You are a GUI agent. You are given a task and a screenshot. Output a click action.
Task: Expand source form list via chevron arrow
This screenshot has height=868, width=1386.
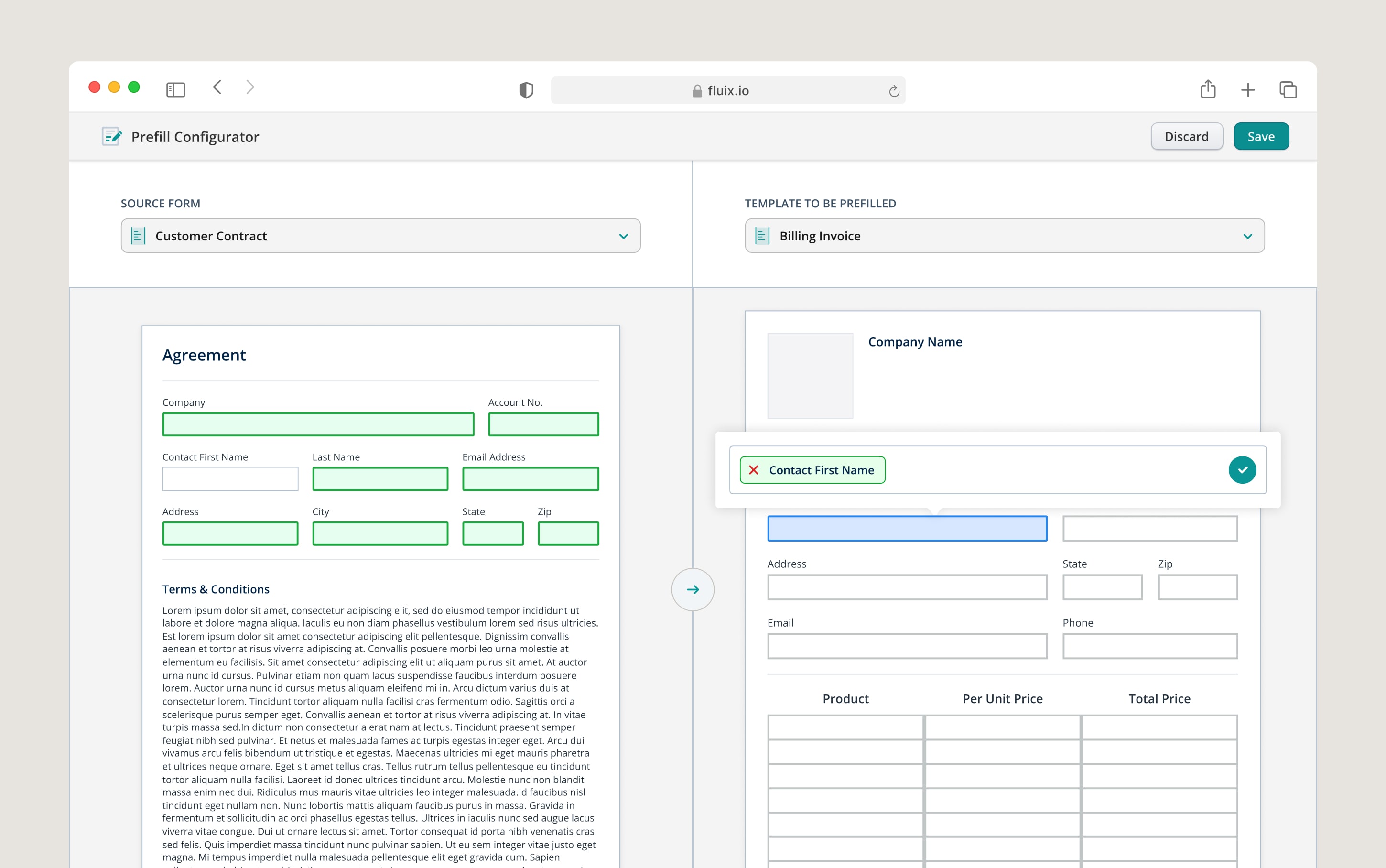(x=623, y=236)
